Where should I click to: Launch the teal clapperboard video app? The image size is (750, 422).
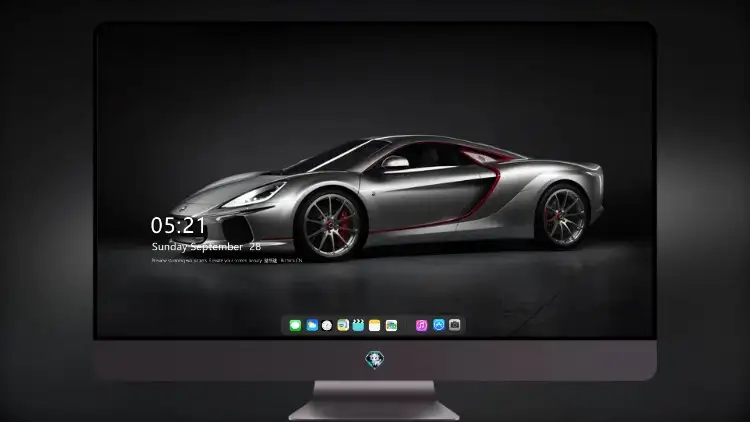(358, 325)
